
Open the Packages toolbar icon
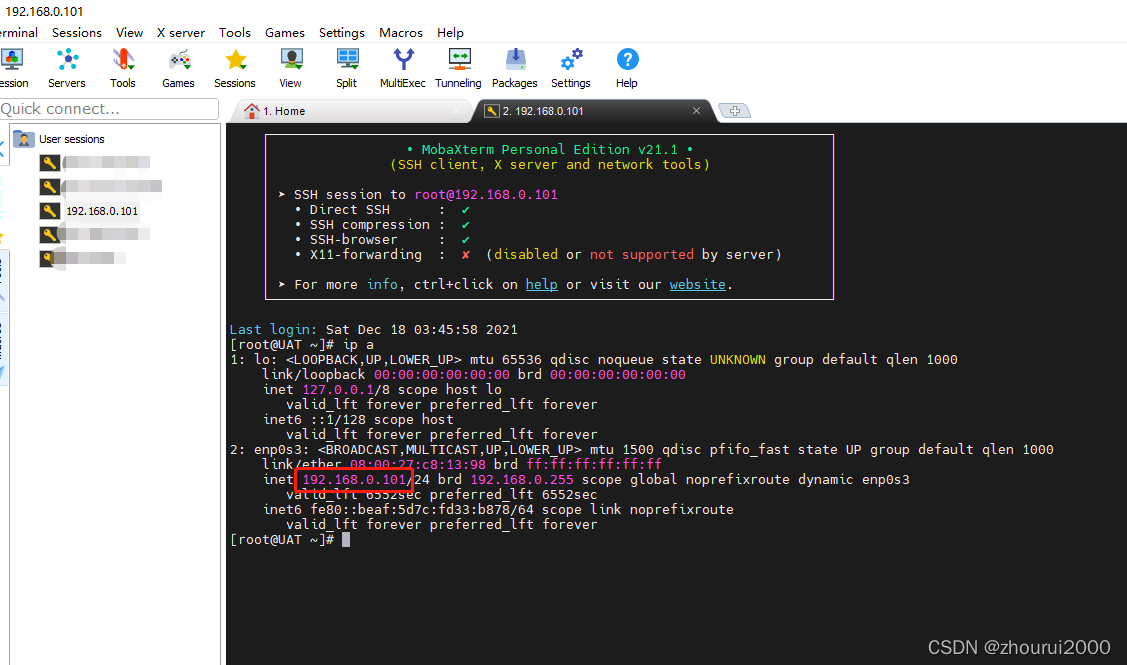[x=515, y=60]
